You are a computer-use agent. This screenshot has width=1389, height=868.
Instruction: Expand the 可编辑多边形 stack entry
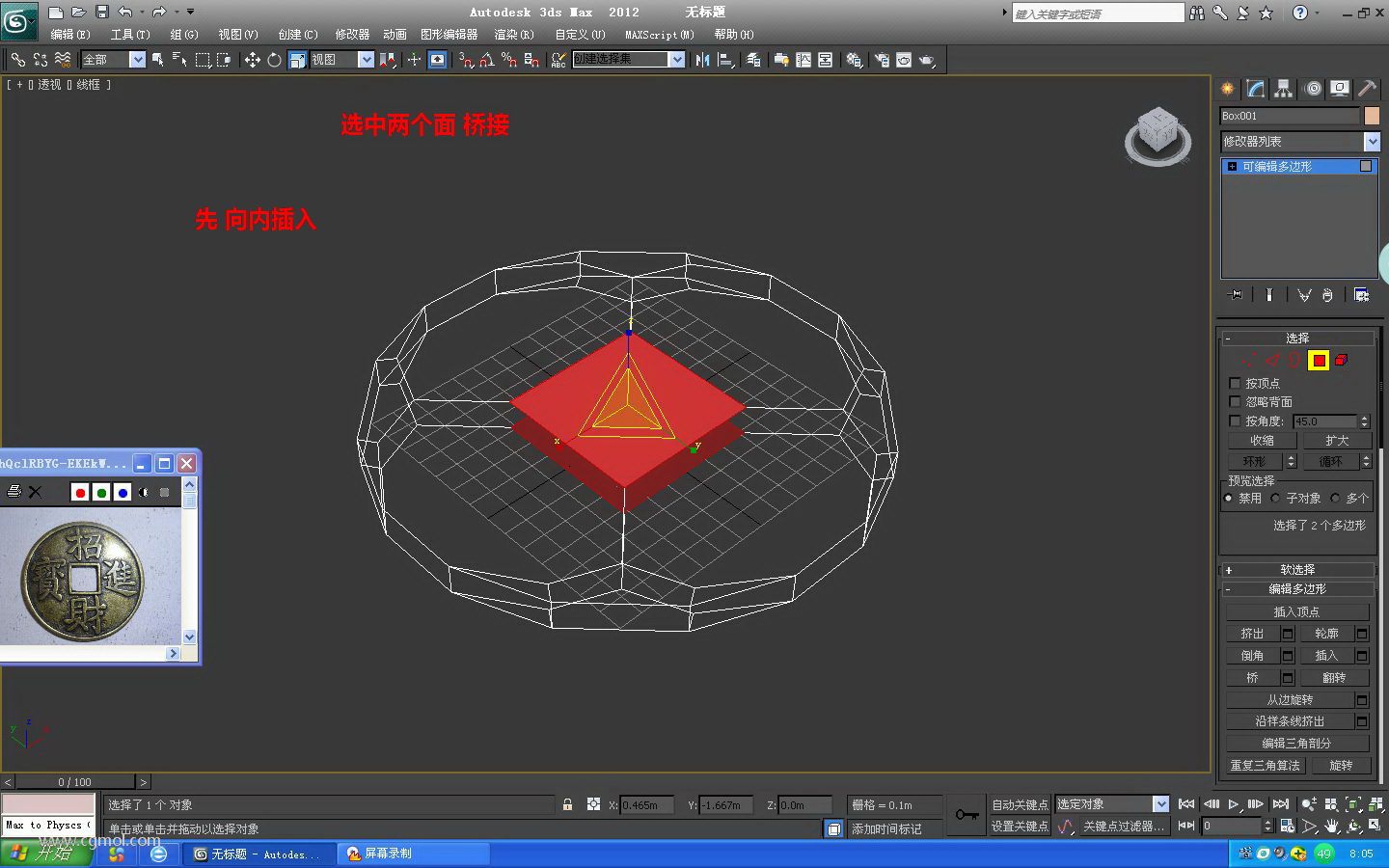(1232, 167)
